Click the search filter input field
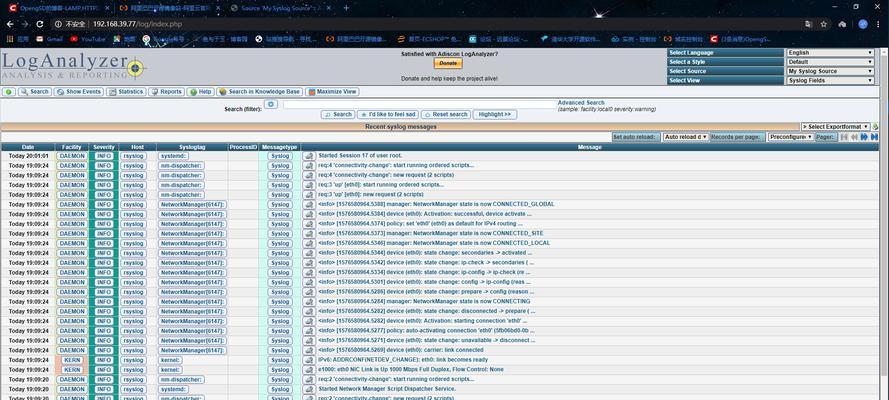The height and width of the screenshot is (400, 889). coord(420,105)
